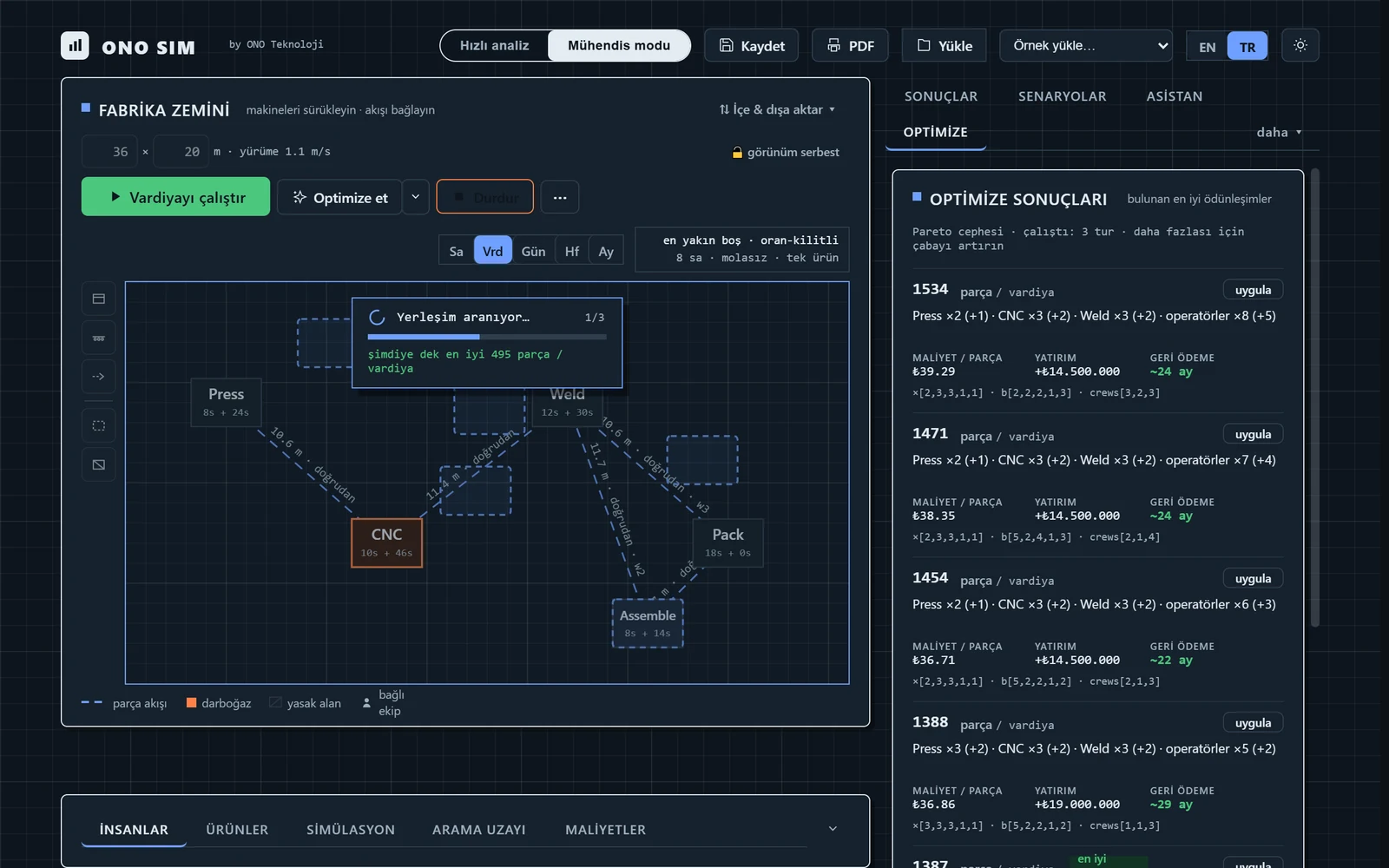Click the Press machine node

tap(226, 403)
